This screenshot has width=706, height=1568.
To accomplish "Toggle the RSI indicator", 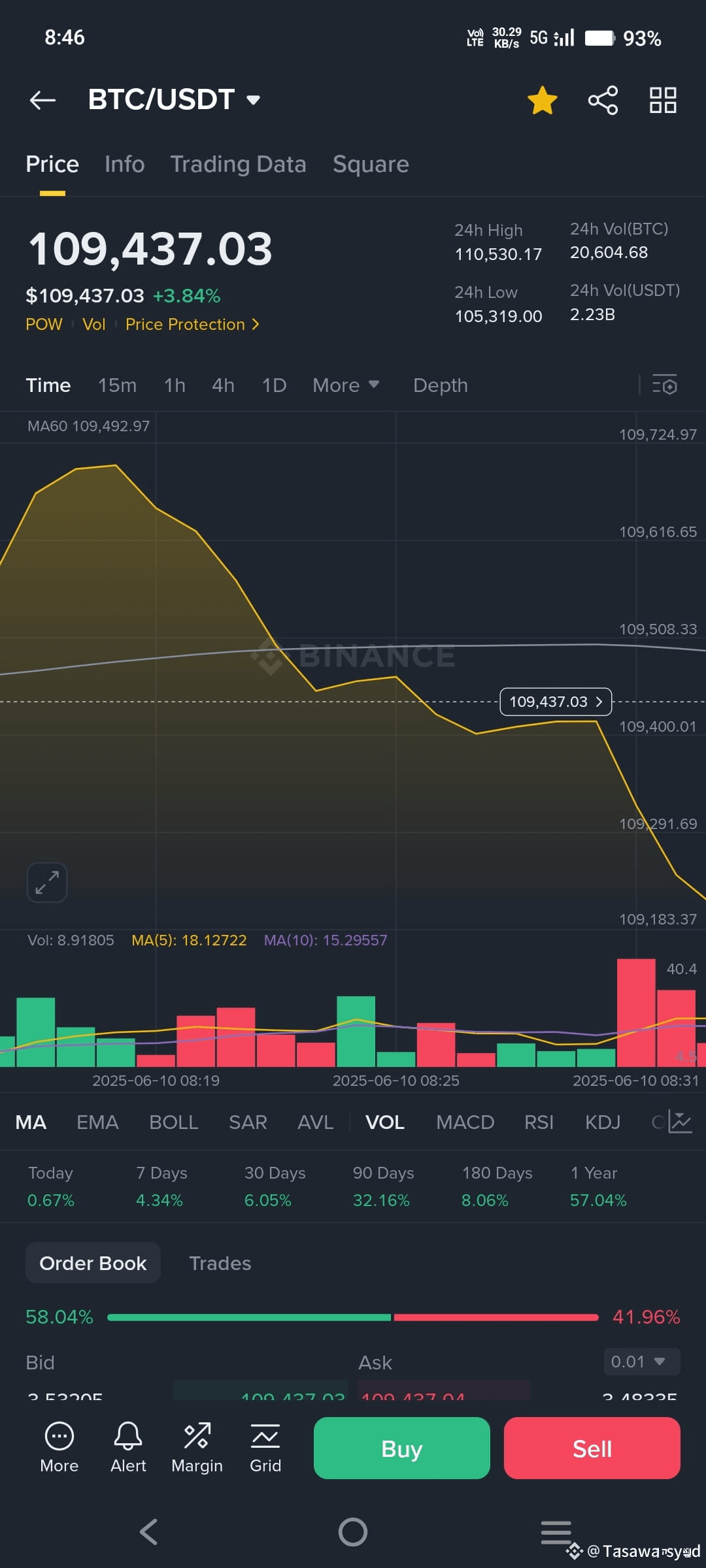I will pyautogui.click(x=539, y=1122).
